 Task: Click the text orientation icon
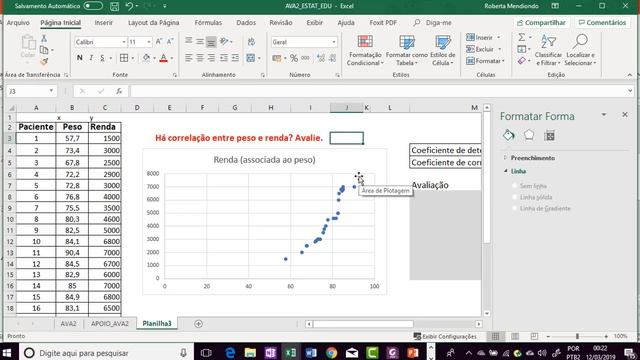point(224,41)
